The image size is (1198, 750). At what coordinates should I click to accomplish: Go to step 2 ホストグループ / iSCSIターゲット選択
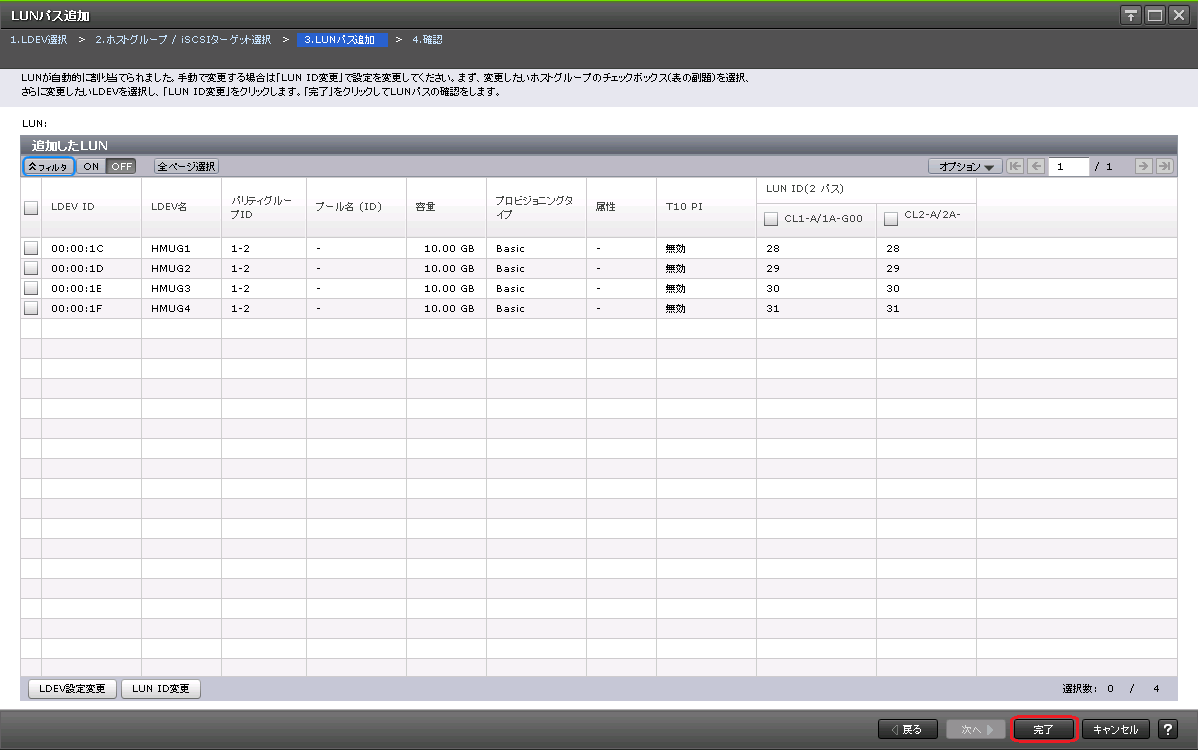click(x=183, y=40)
